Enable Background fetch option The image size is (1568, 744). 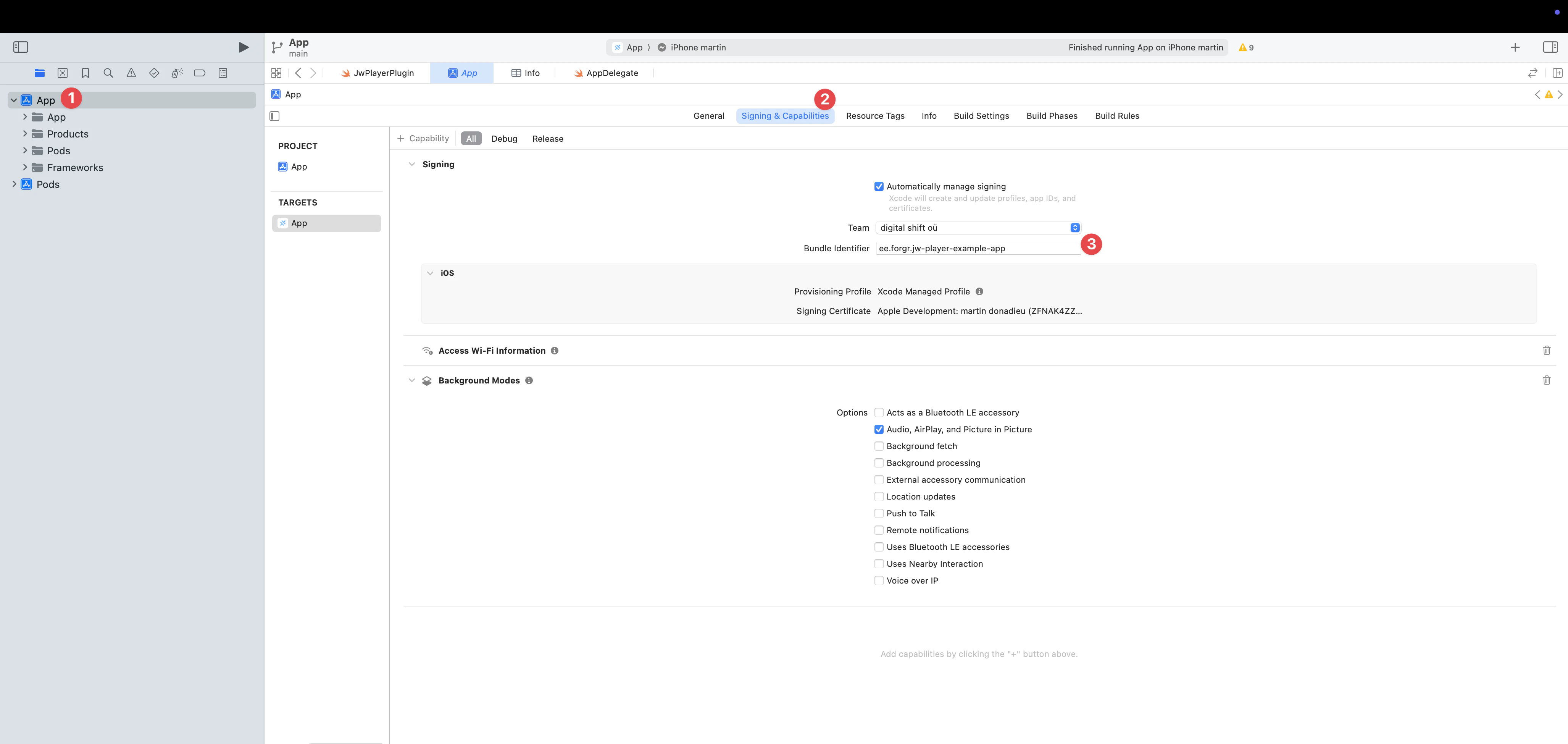(x=878, y=446)
